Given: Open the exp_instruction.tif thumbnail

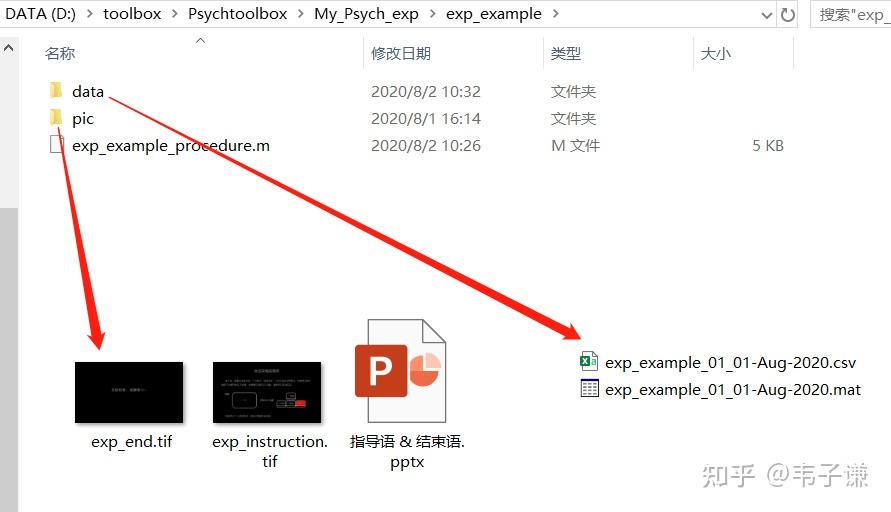Looking at the screenshot, I should 267,392.
